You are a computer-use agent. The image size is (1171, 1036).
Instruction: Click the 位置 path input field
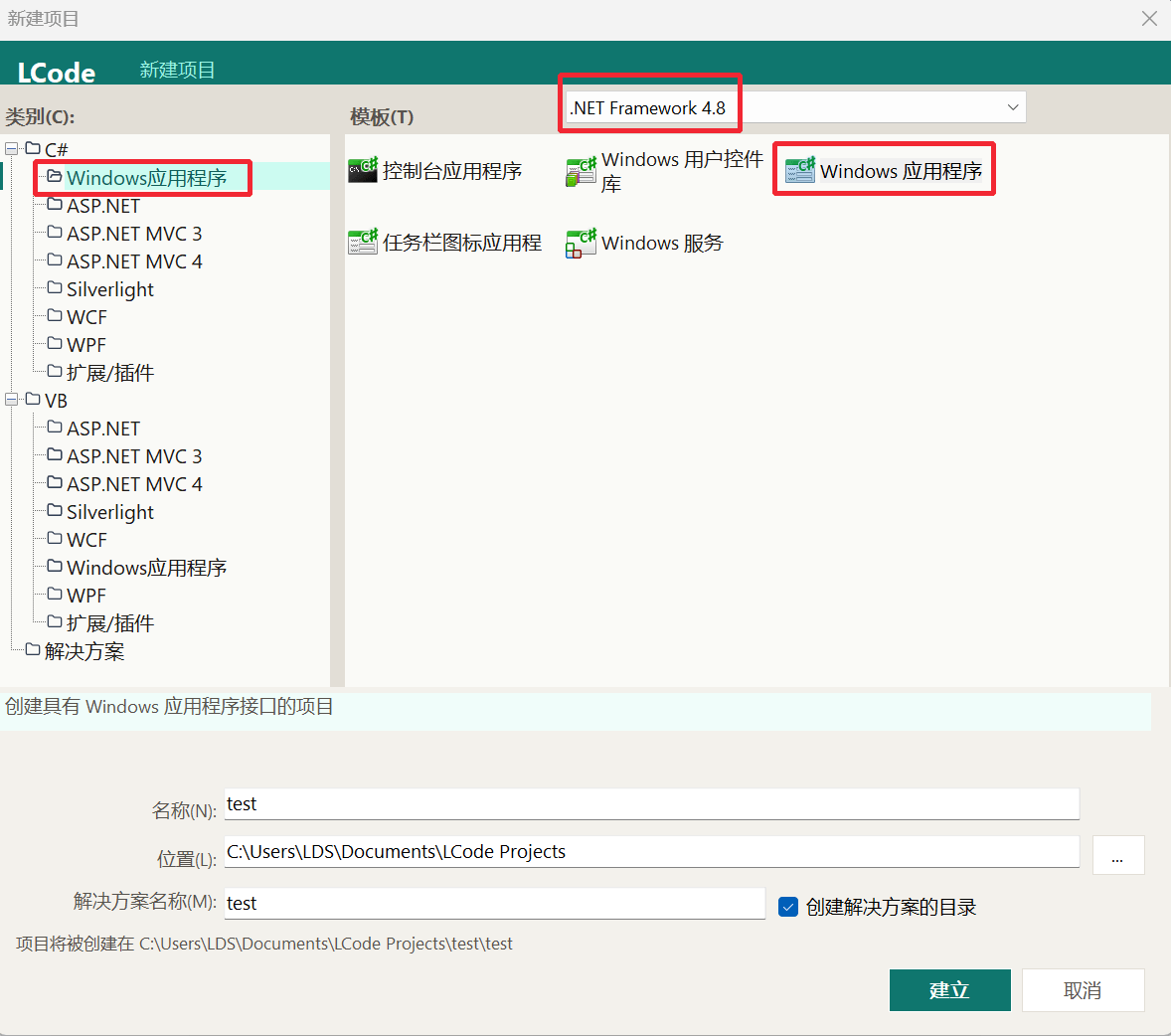[652, 851]
